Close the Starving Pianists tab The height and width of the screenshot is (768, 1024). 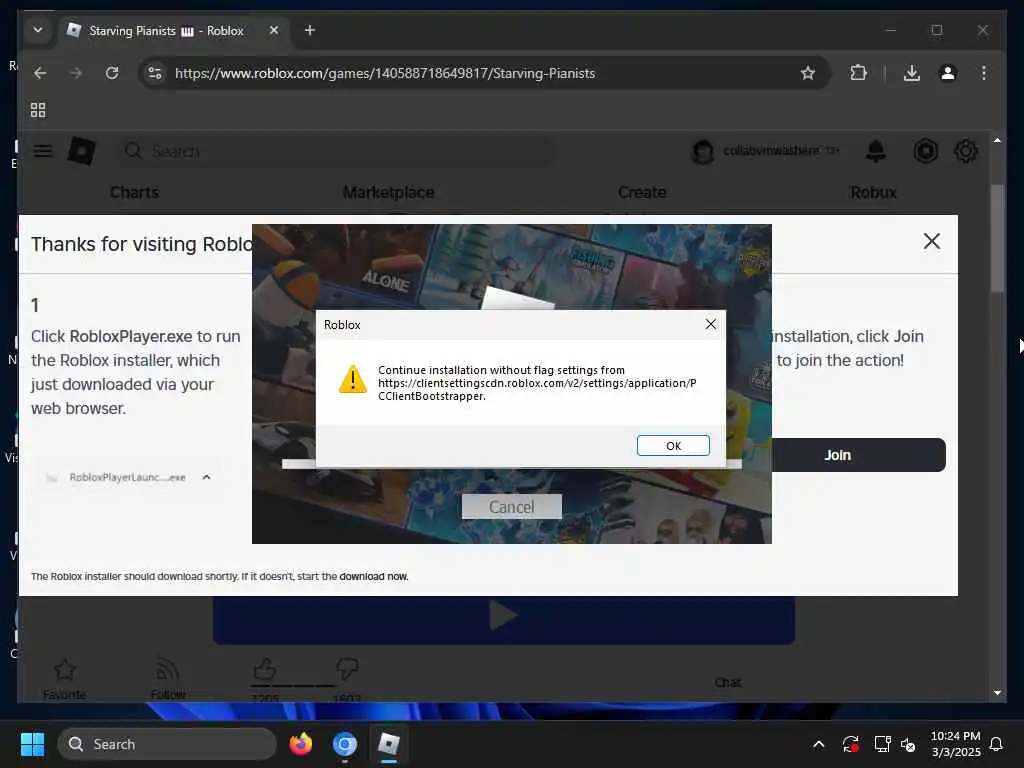(274, 30)
